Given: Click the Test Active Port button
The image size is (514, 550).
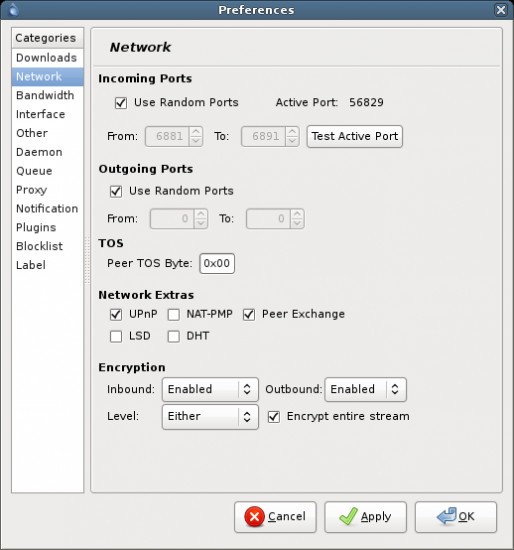Looking at the screenshot, I should click(355, 136).
